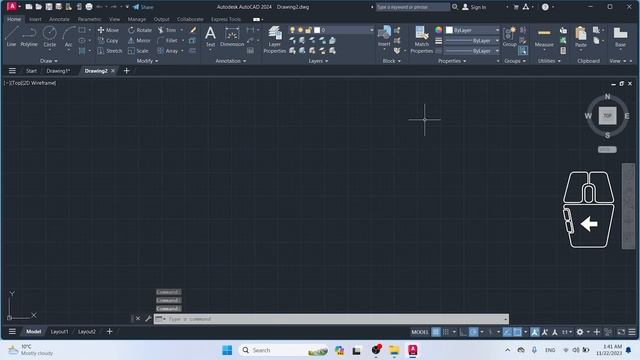Open Layer Properties manager
The width and height of the screenshot is (640, 360).
[274, 40]
